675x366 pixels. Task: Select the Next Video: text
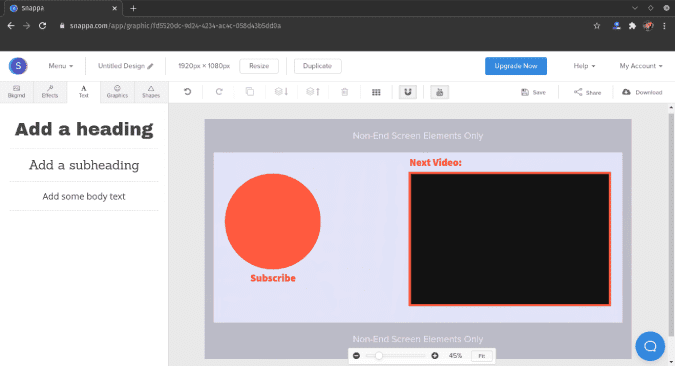(435, 162)
